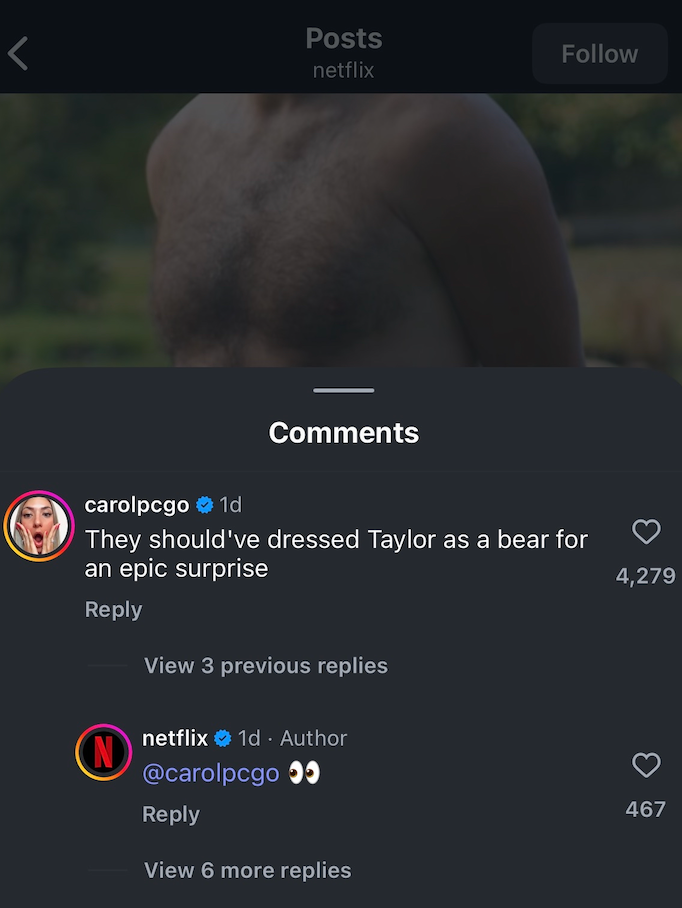The height and width of the screenshot is (908, 682).
Task: Like netflix's reply using the heart icon
Action: point(646,765)
